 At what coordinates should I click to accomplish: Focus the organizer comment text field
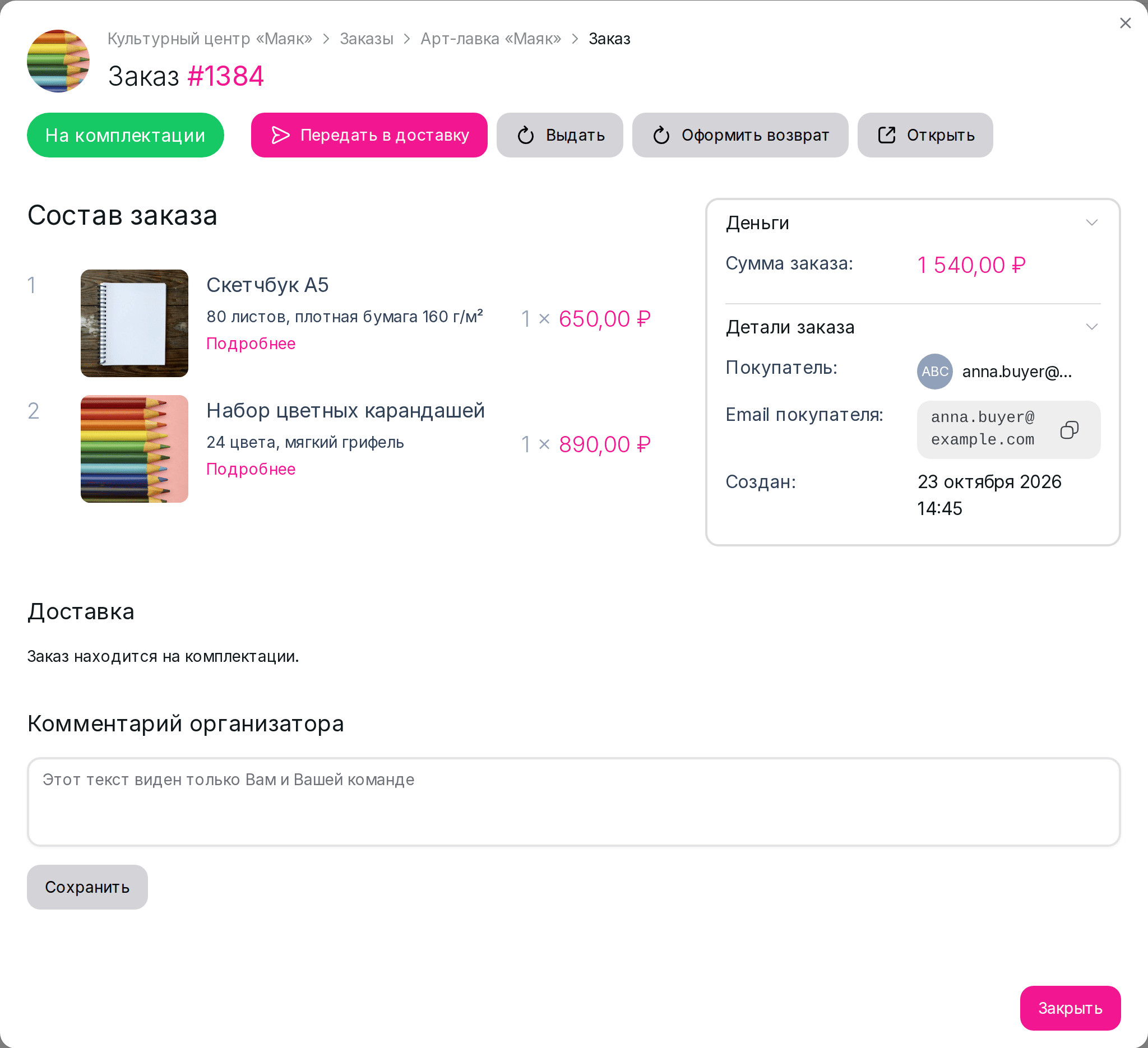pyautogui.click(x=573, y=801)
